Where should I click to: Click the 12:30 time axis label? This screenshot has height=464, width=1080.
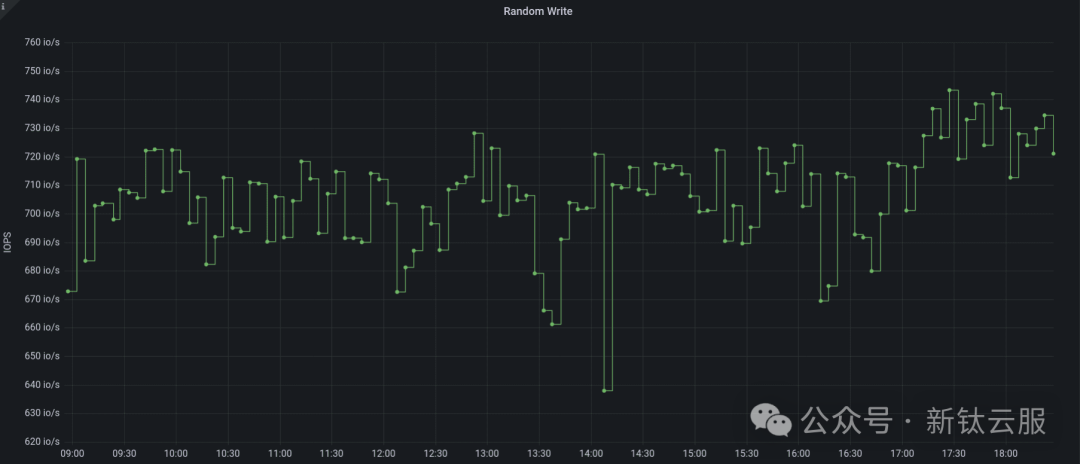[x=435, y=454]
